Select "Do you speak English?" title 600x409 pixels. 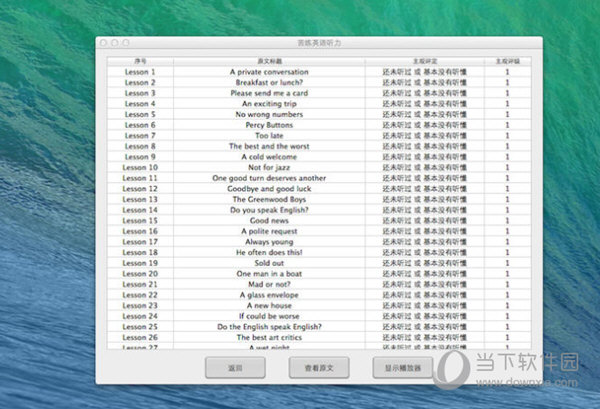[269, 210]
